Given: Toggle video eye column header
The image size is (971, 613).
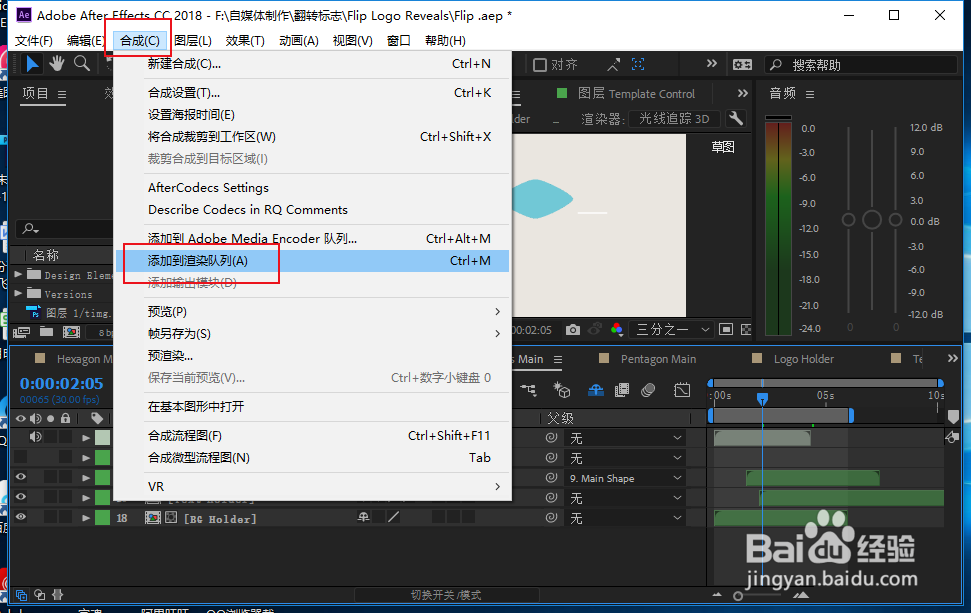Looking at the screenshot, I should [x=20, y=418].
